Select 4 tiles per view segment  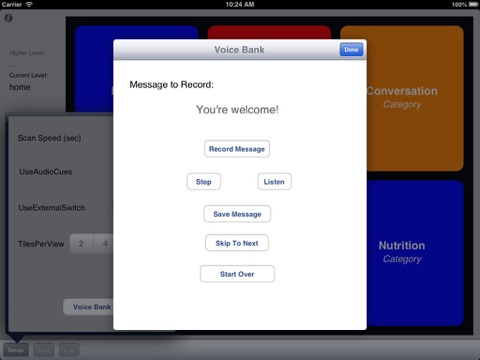(104, 244)
